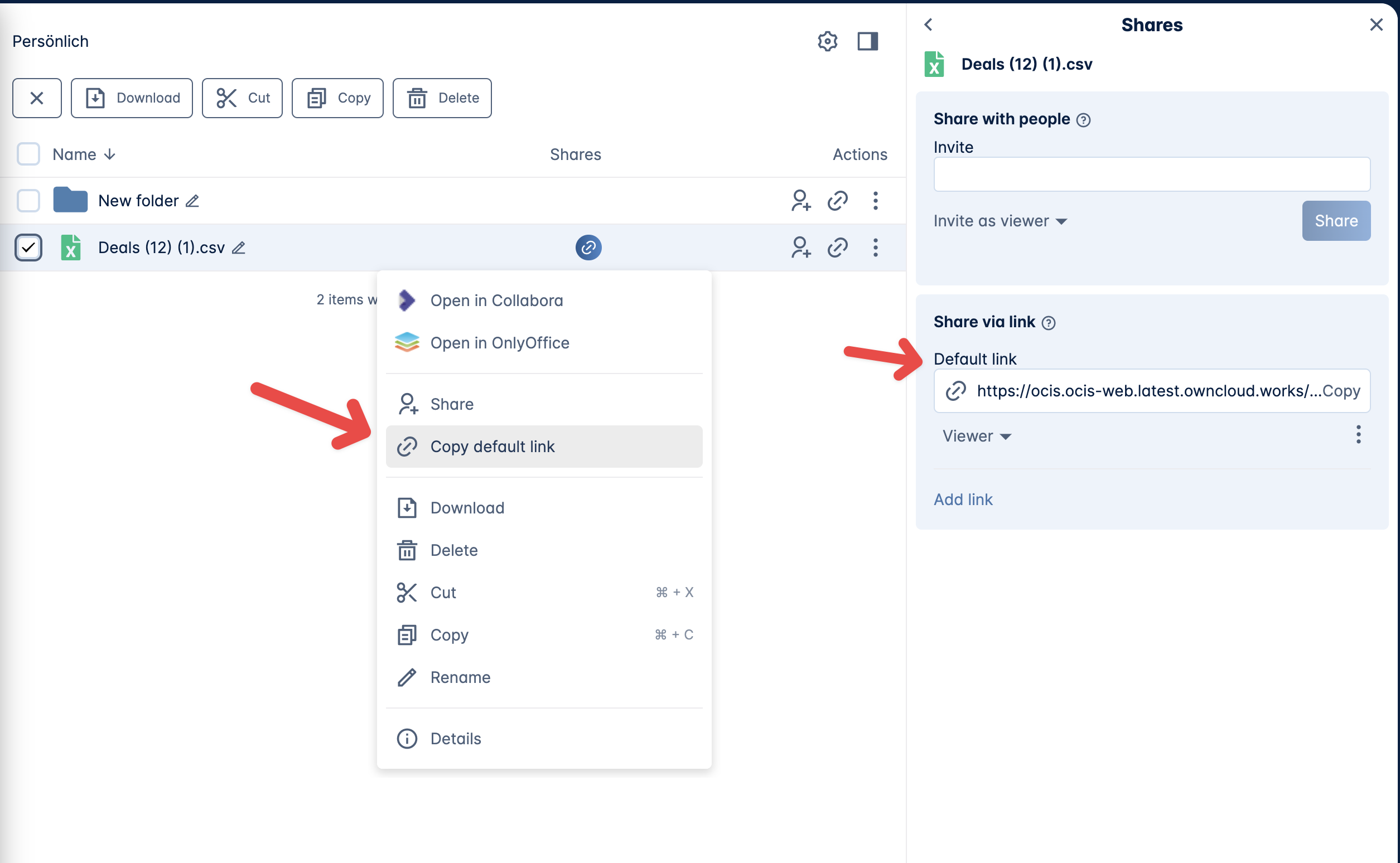Screen dimensions: 1400x863
Task: Click the copy link icon for New folder
Action: click(x=837, y=200)
